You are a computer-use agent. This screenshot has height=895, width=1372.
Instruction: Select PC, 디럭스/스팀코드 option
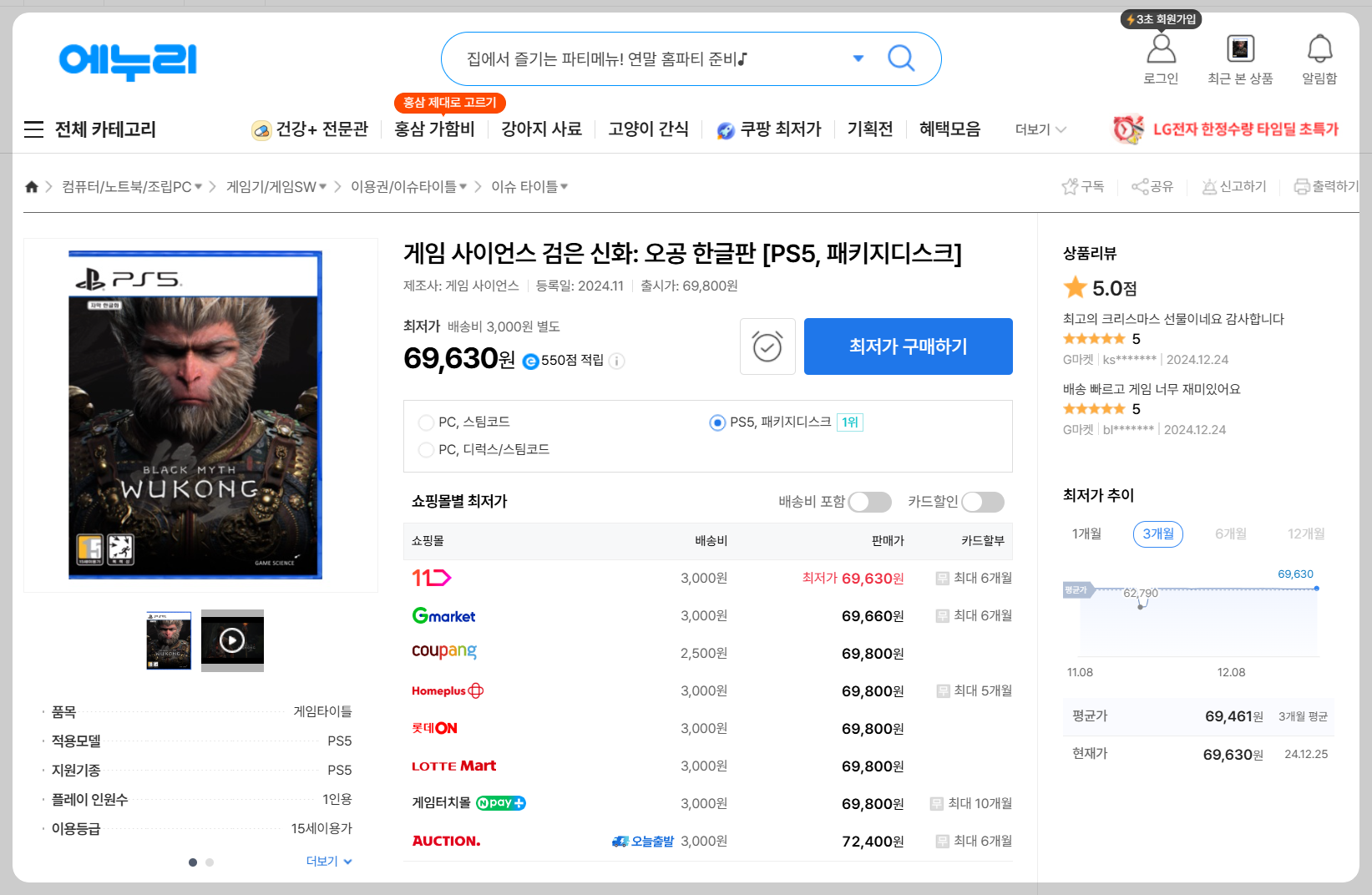click(x=426, y=450)
